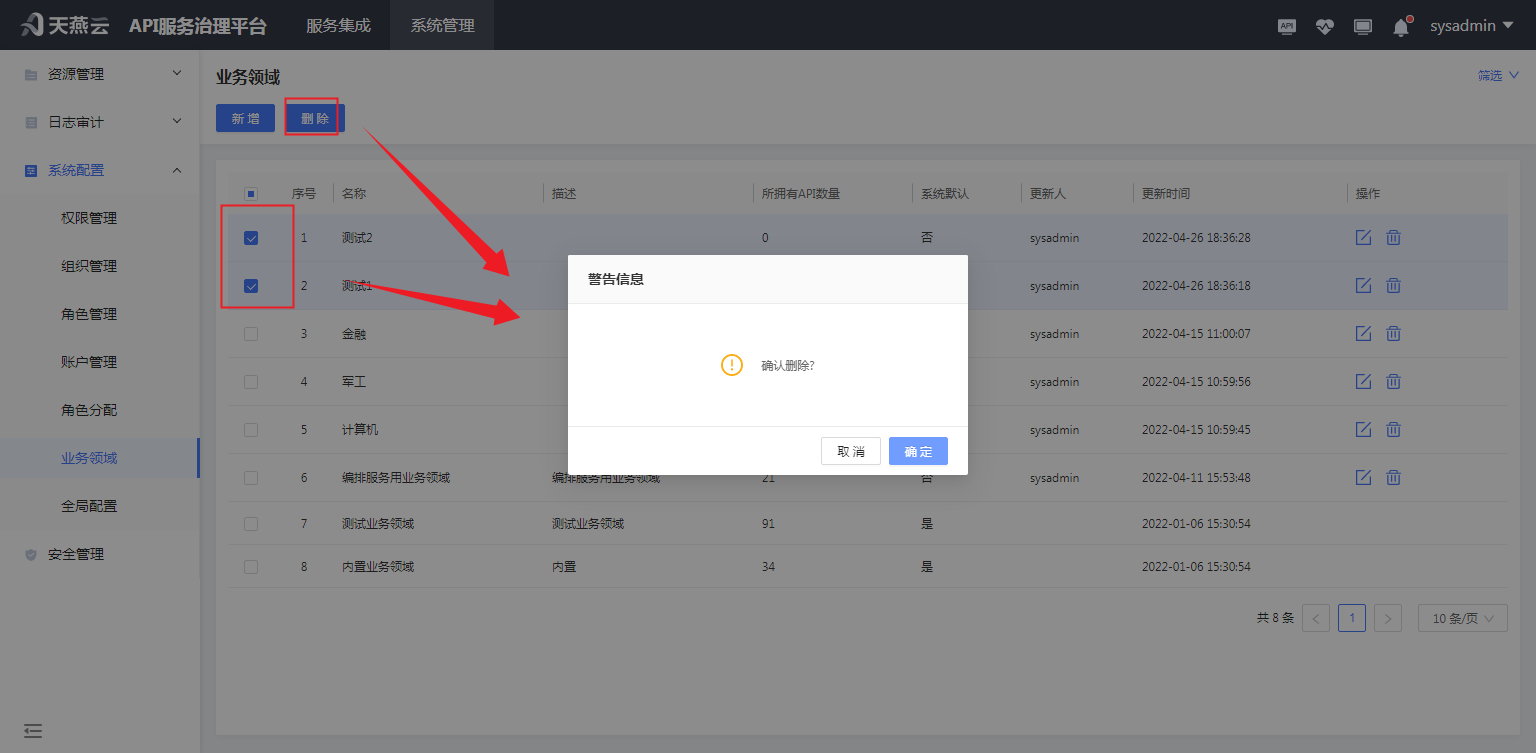This screenshot has width=1536, height=753.
Task: Collapse the sidebar using the bottom-left icon
Action: [33, 731]
